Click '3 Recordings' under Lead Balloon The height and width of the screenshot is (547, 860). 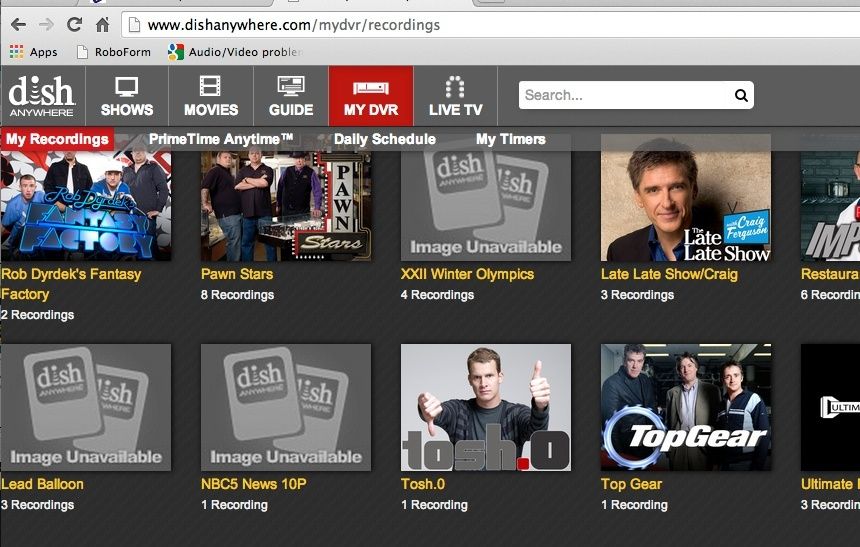click(37, 505)
